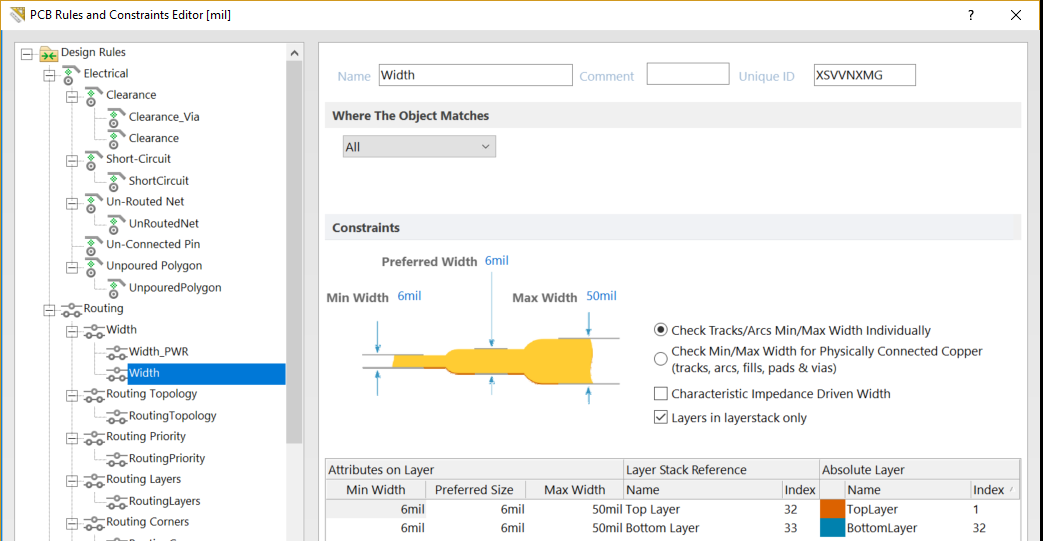The height and width of the screenshot is (541, 1043).
Task: Click the Width category icon
Action: tap(94, 331)
